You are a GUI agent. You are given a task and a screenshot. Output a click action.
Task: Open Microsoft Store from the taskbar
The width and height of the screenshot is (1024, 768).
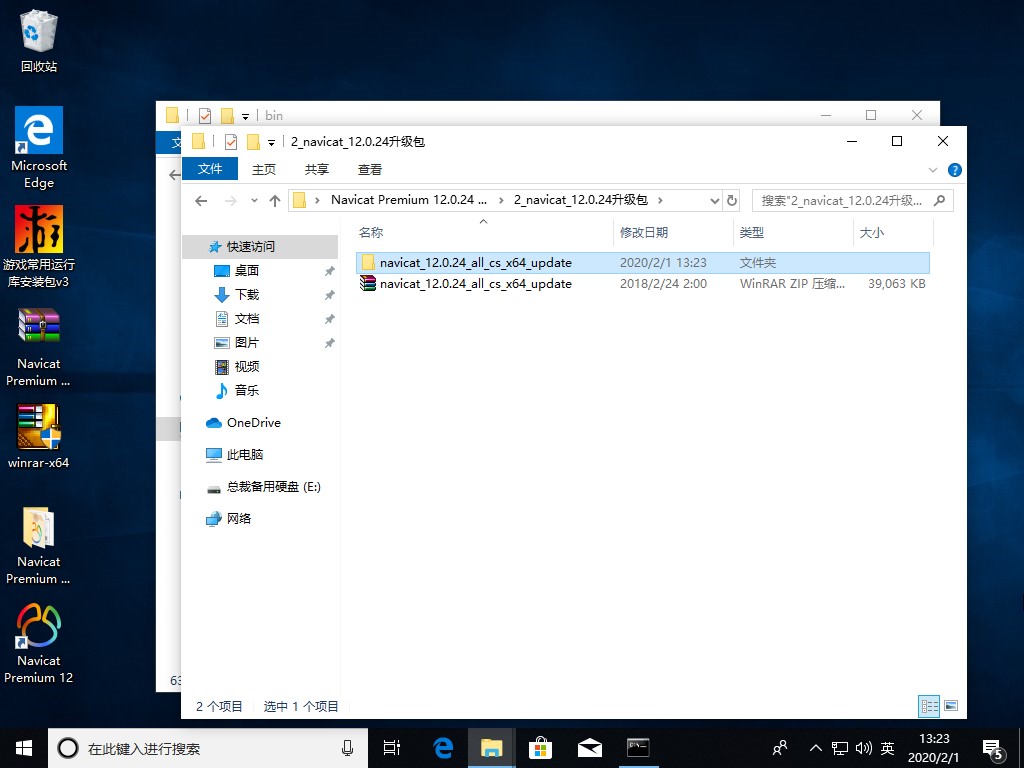(x=540, y=748)
